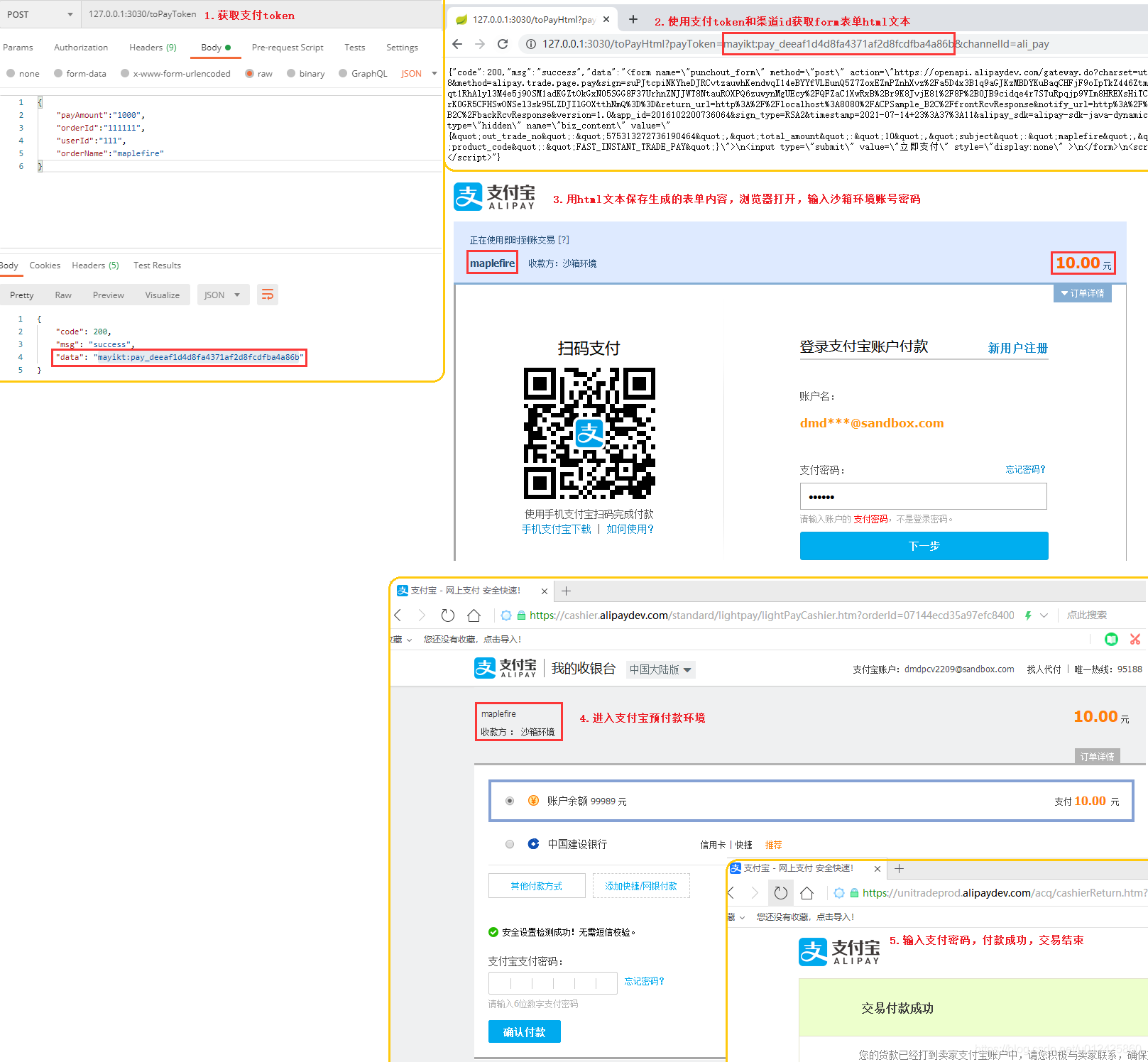This screenshot has width=1148, height=1062.
Task: Open new tab in cashier browser window
Action: pyautogui.click(x=566, y=591)
